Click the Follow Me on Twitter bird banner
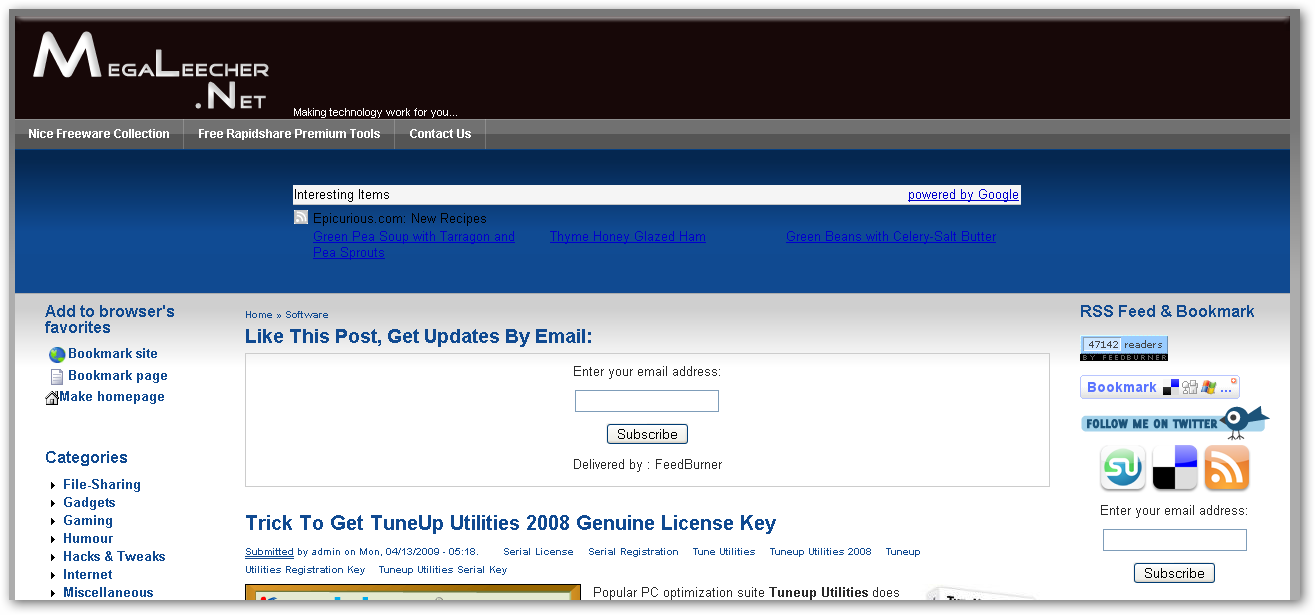This screenshot has width=1315, height=615. point(1174,422)
